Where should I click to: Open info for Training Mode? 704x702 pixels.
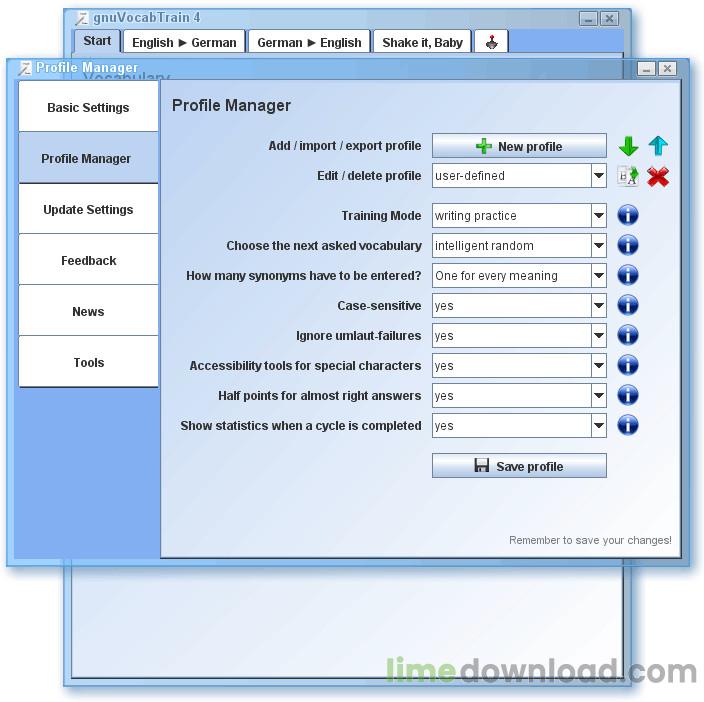point(628,215)
